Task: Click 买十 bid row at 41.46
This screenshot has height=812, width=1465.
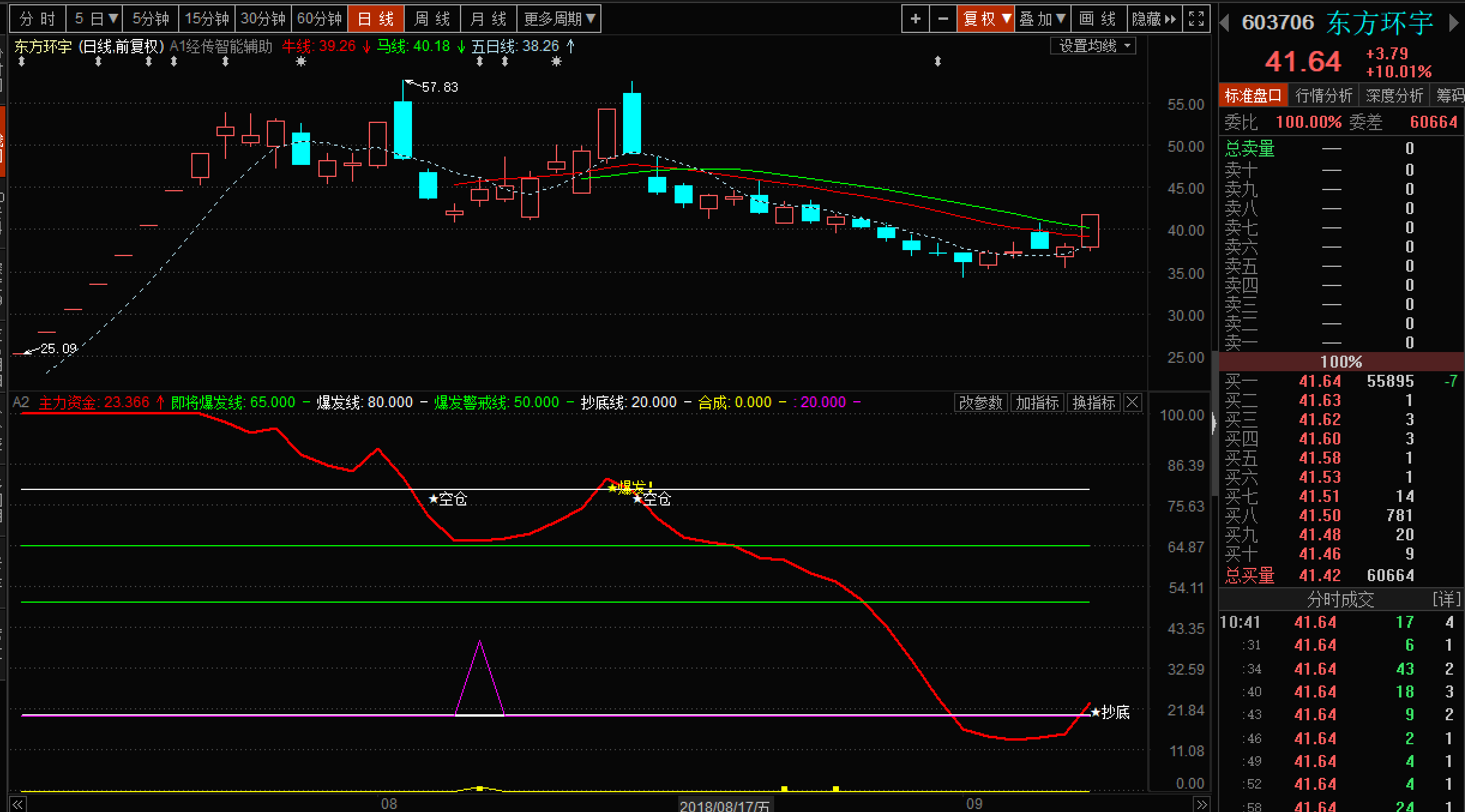Action: coord(1341,554)
